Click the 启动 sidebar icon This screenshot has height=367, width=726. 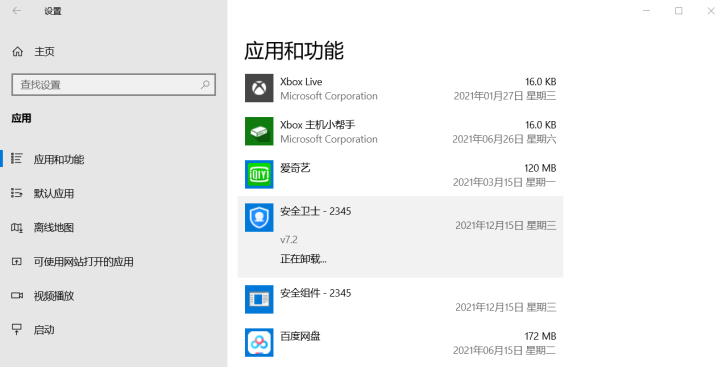click(x=17, y=330)
